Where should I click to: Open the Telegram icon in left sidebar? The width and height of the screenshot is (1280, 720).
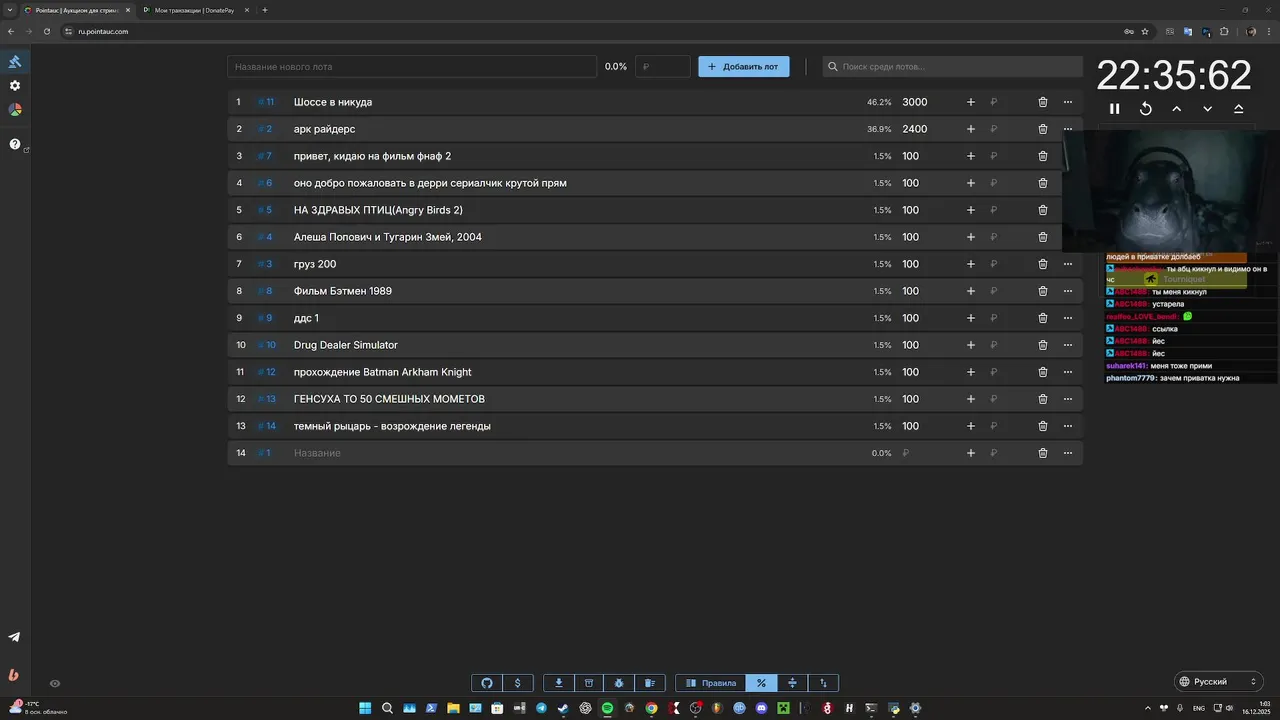[14, 637]
